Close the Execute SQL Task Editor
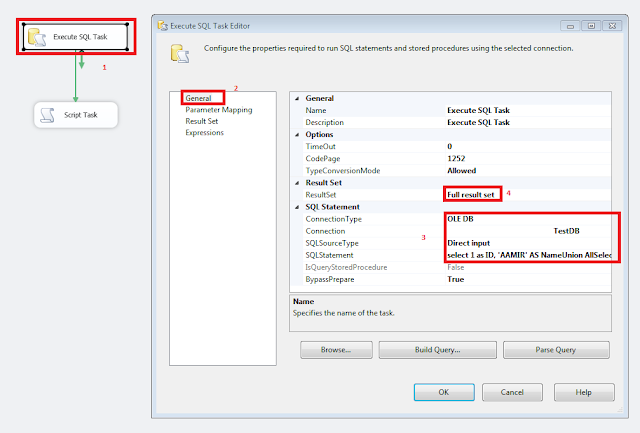This screenshot has height=433, width=640. 612,26
